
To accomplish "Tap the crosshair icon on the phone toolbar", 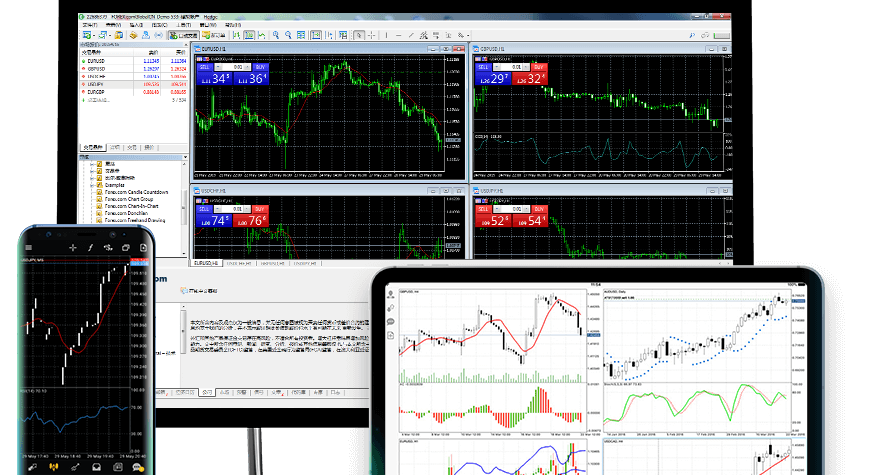I will pos(73,246).
